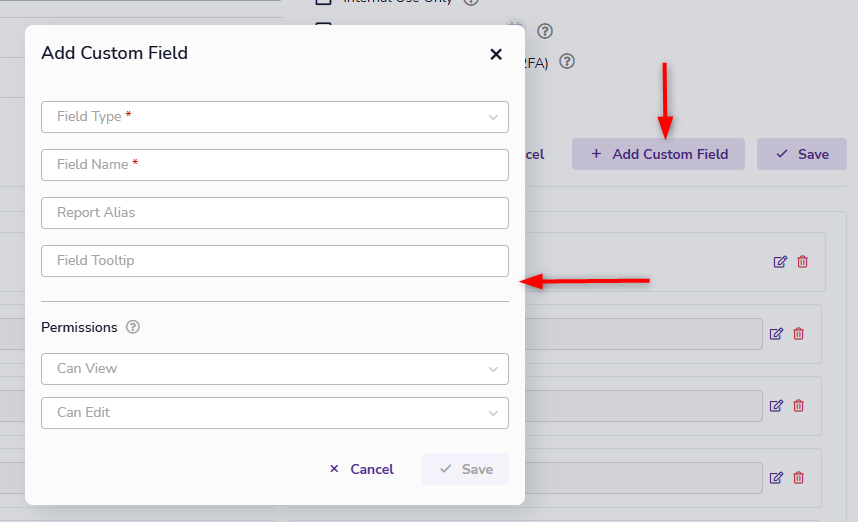Open the Field Type dropdown
The image size is (858, 522).
[274, 117]
